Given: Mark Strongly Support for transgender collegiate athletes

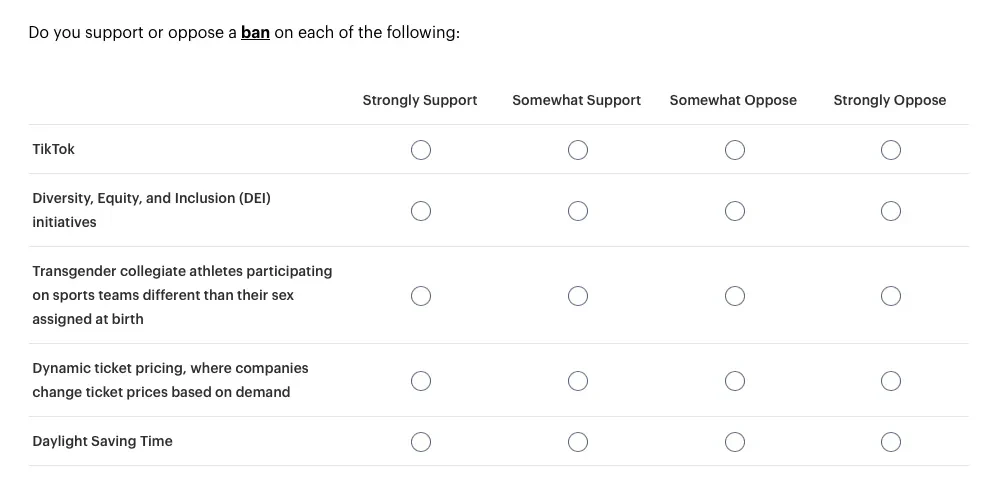Looking at the screenshot, I should 421,296.
